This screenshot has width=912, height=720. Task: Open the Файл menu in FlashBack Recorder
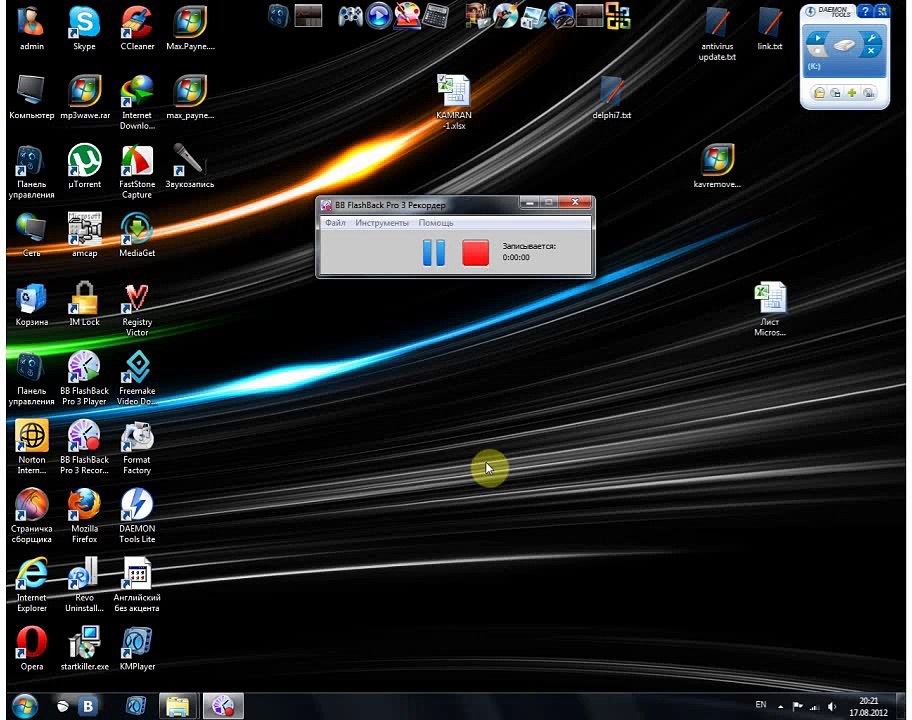[335, 223]
